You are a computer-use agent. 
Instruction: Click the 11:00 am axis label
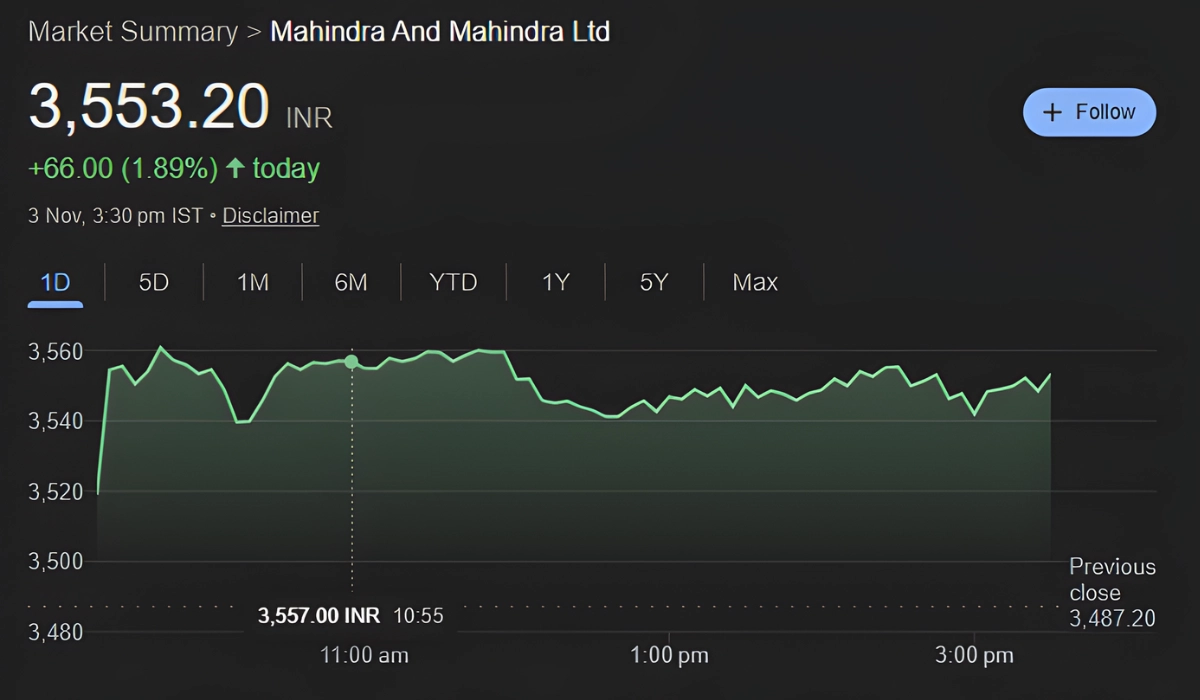[364, 656]
